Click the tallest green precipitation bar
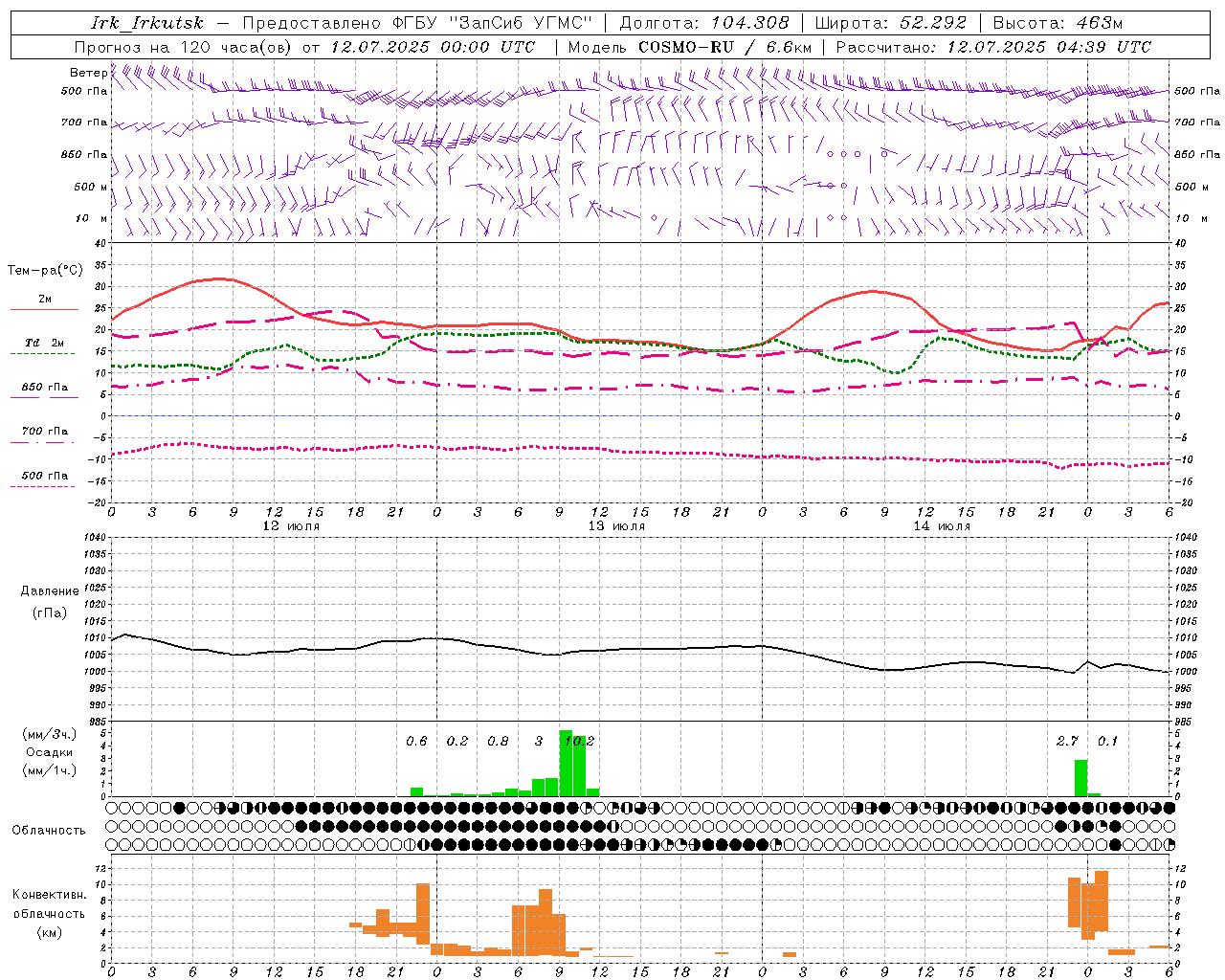The image size is (1225, 980). coord(566,764)
